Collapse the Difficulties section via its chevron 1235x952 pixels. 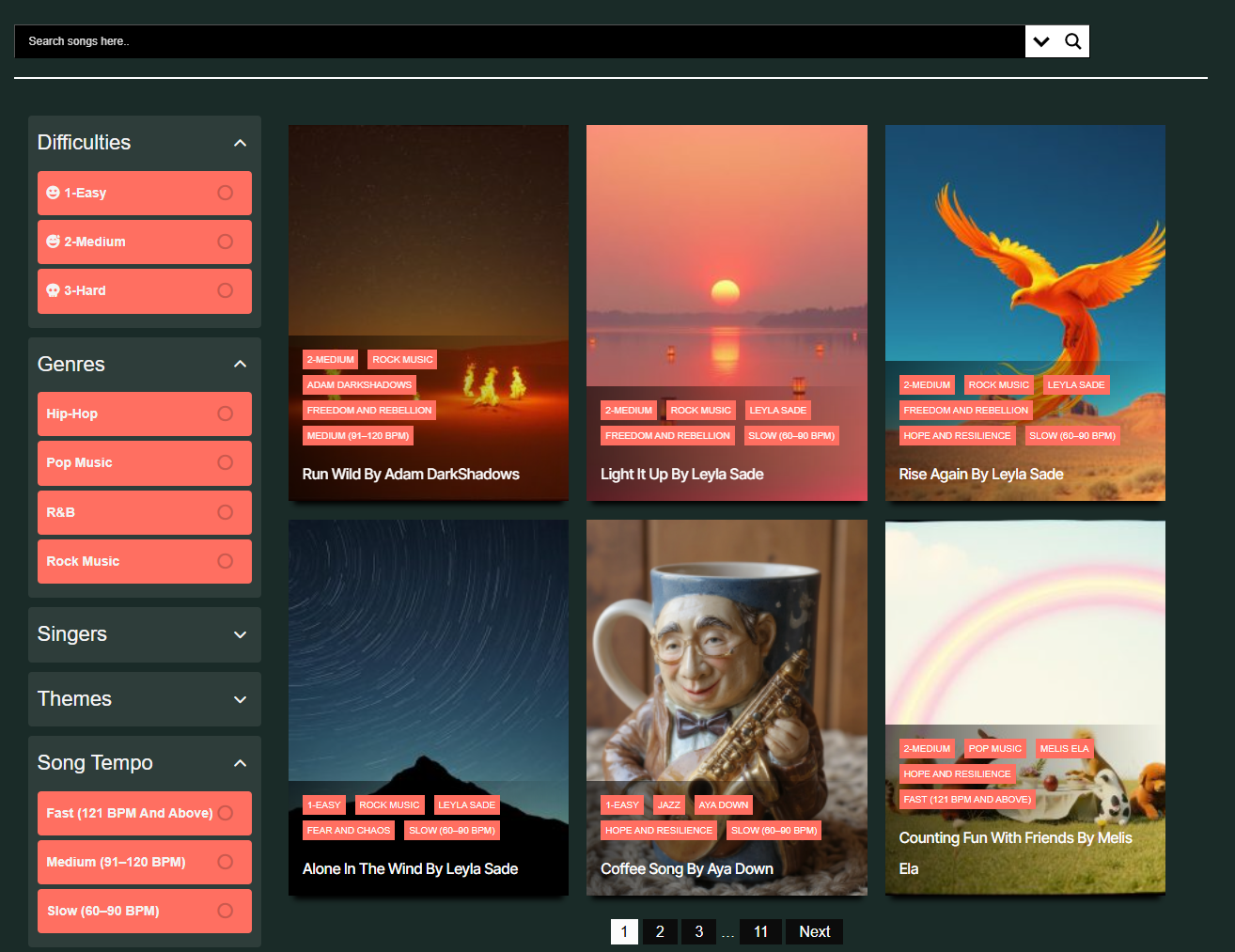tap(241, 141)
